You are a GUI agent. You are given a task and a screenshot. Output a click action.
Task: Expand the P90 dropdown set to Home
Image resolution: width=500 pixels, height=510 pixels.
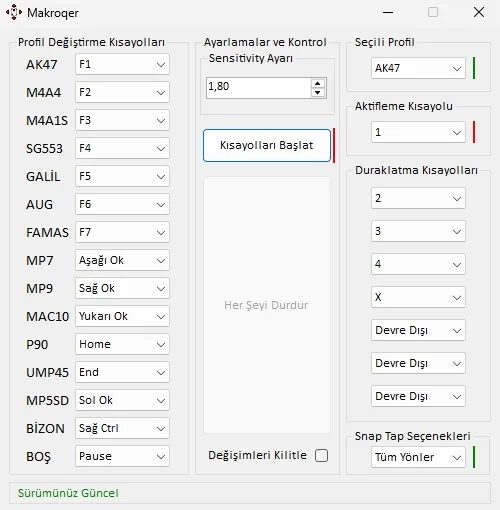[x=122, y=344]
